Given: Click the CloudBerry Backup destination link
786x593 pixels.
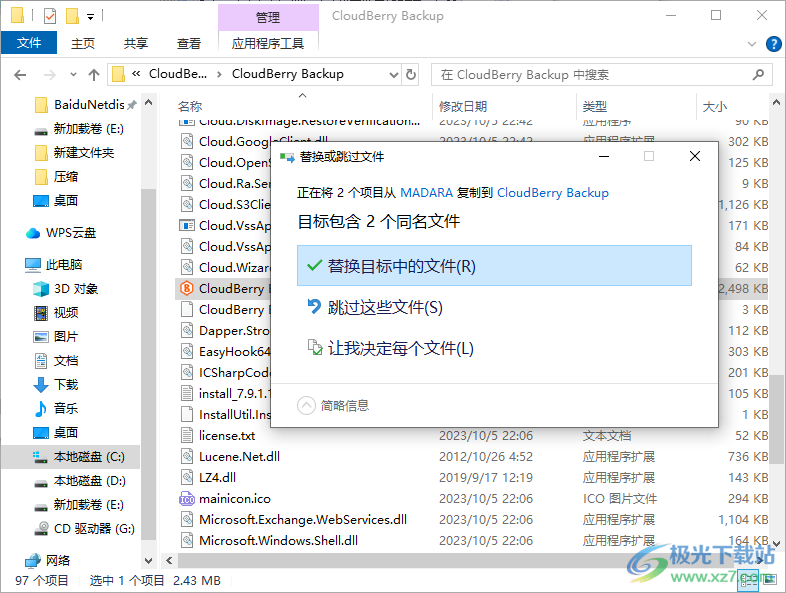Looking at the screenshot, I should click(553, 193).
